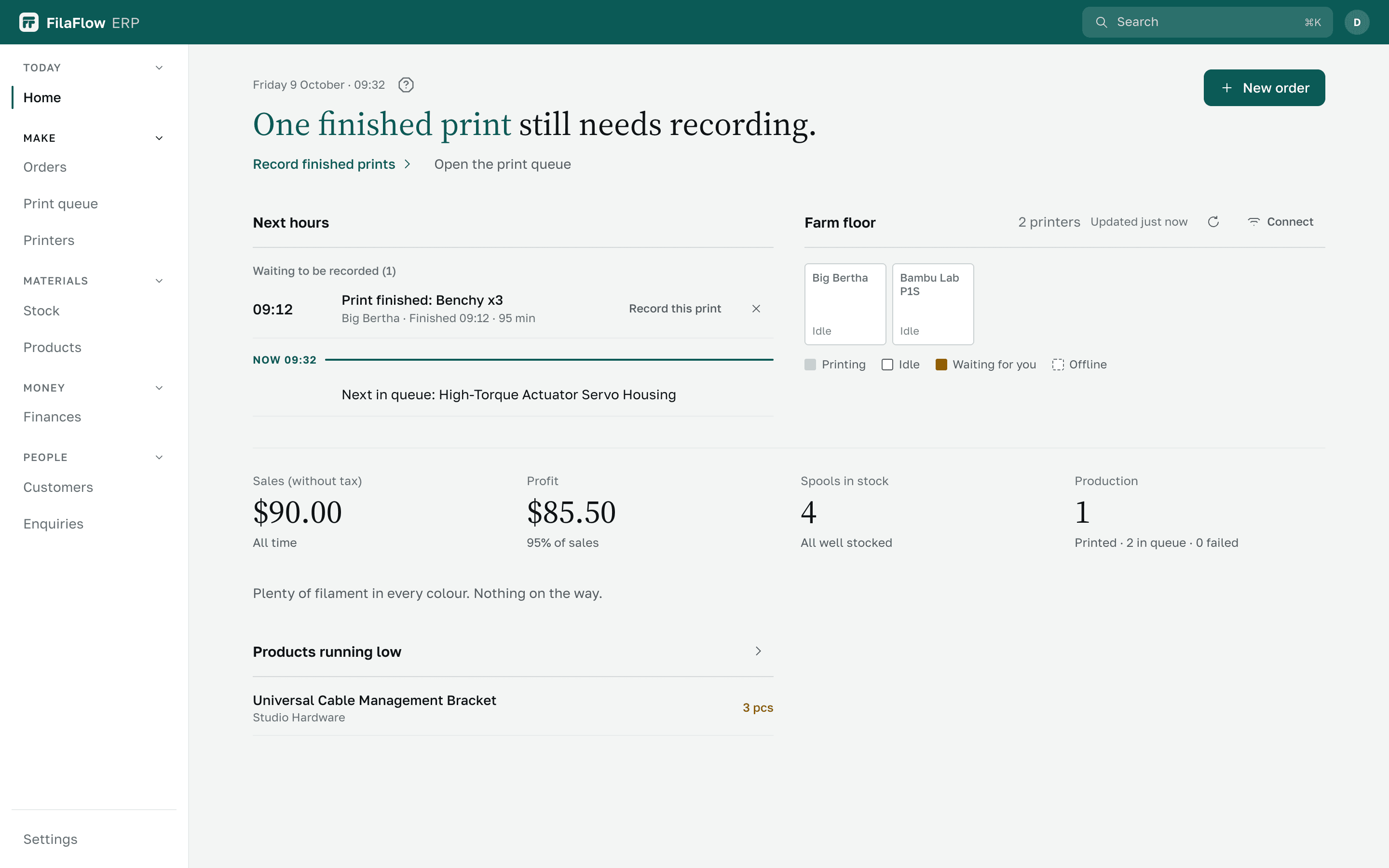Click the search magnifier icon
The image size is (1389, 868).
coord(1101,22)
